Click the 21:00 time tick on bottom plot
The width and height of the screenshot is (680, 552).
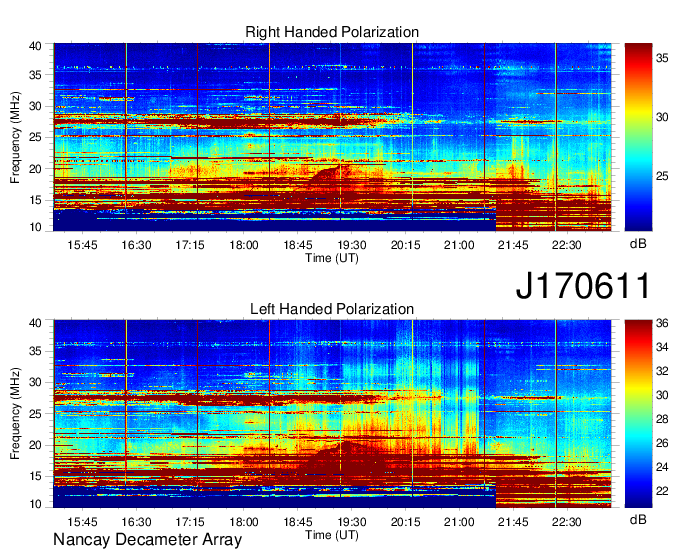tap(459, 521)
